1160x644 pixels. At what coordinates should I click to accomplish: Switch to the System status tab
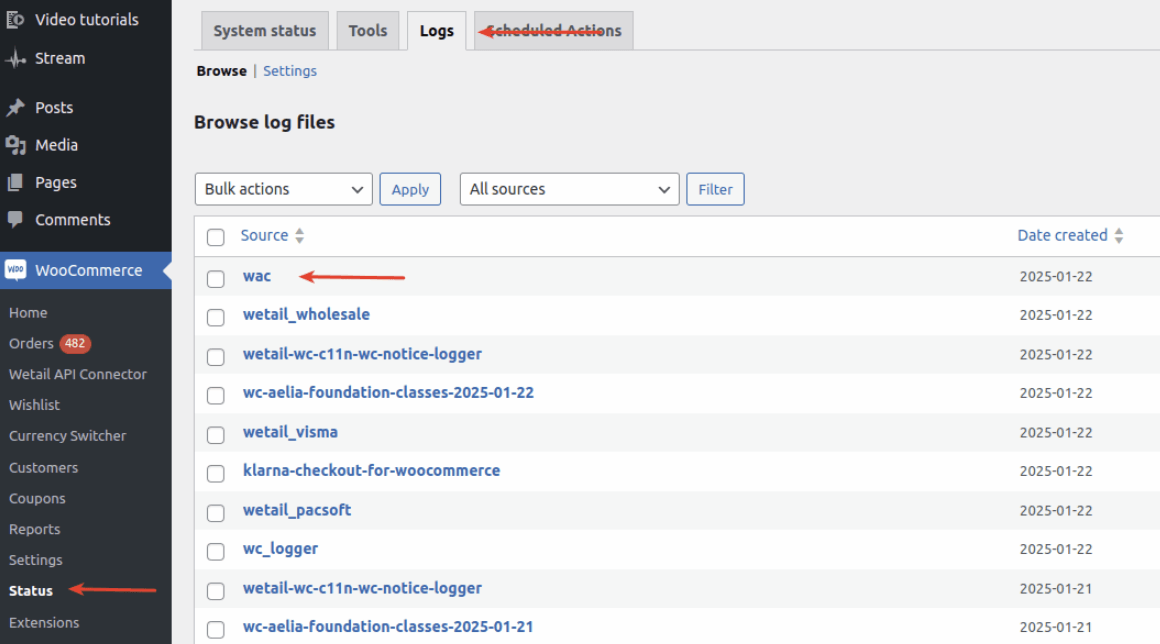point(265,31)
